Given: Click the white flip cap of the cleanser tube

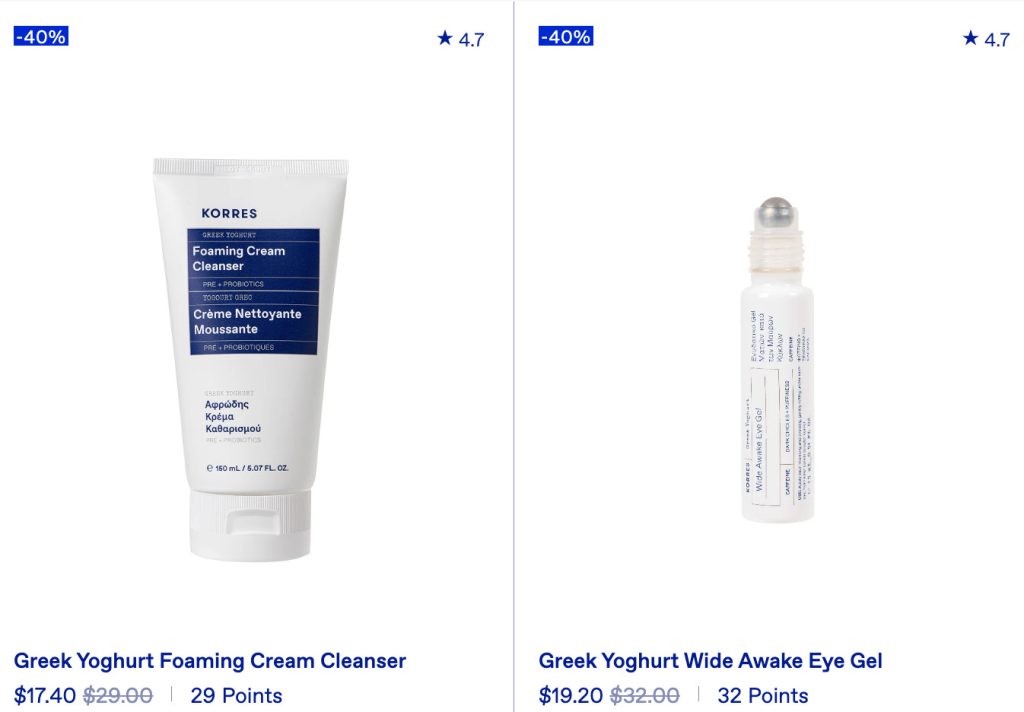Looking at the screenshot, I should coord(250,526).
